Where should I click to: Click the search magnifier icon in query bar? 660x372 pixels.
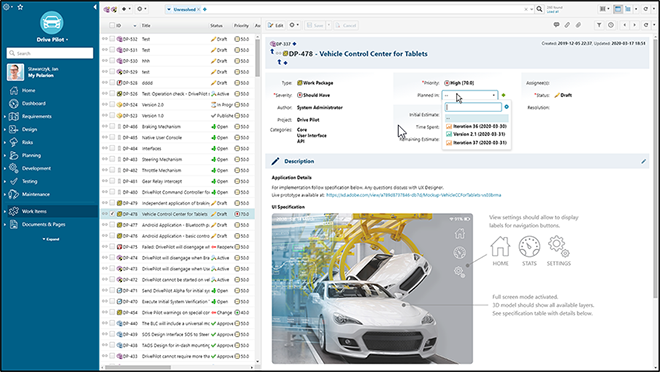(539, 9)
